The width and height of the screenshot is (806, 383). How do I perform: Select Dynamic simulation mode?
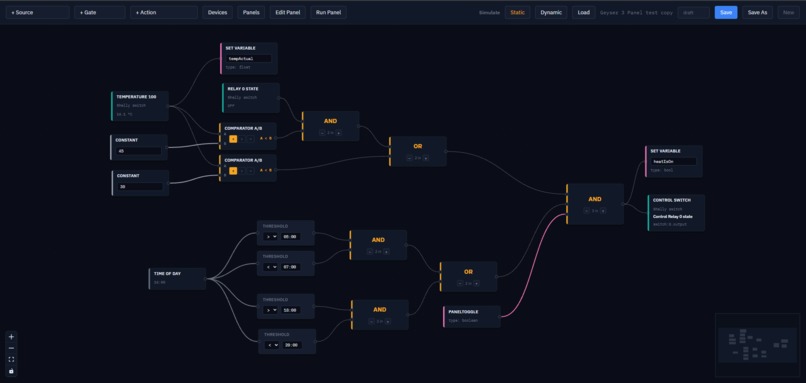click(551, 12)
